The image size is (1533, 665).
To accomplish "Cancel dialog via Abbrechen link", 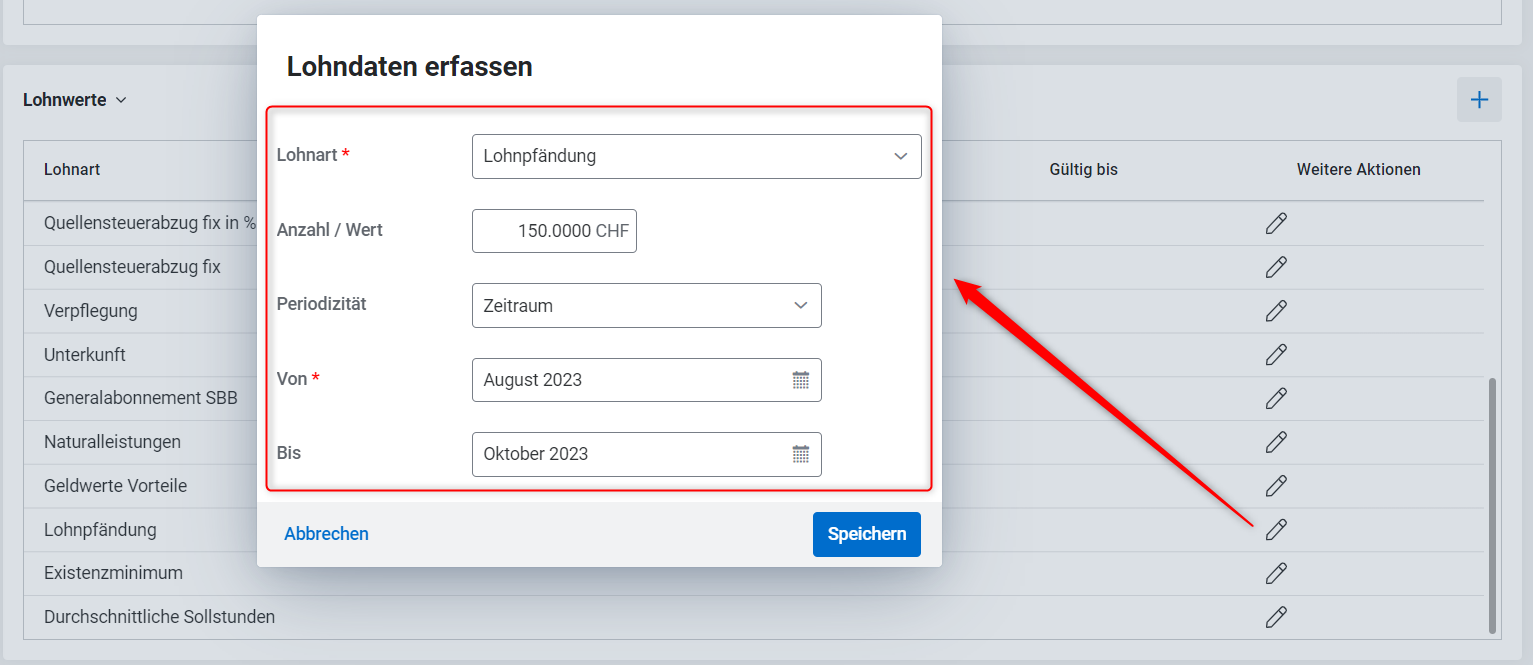I will coord(326,534).
